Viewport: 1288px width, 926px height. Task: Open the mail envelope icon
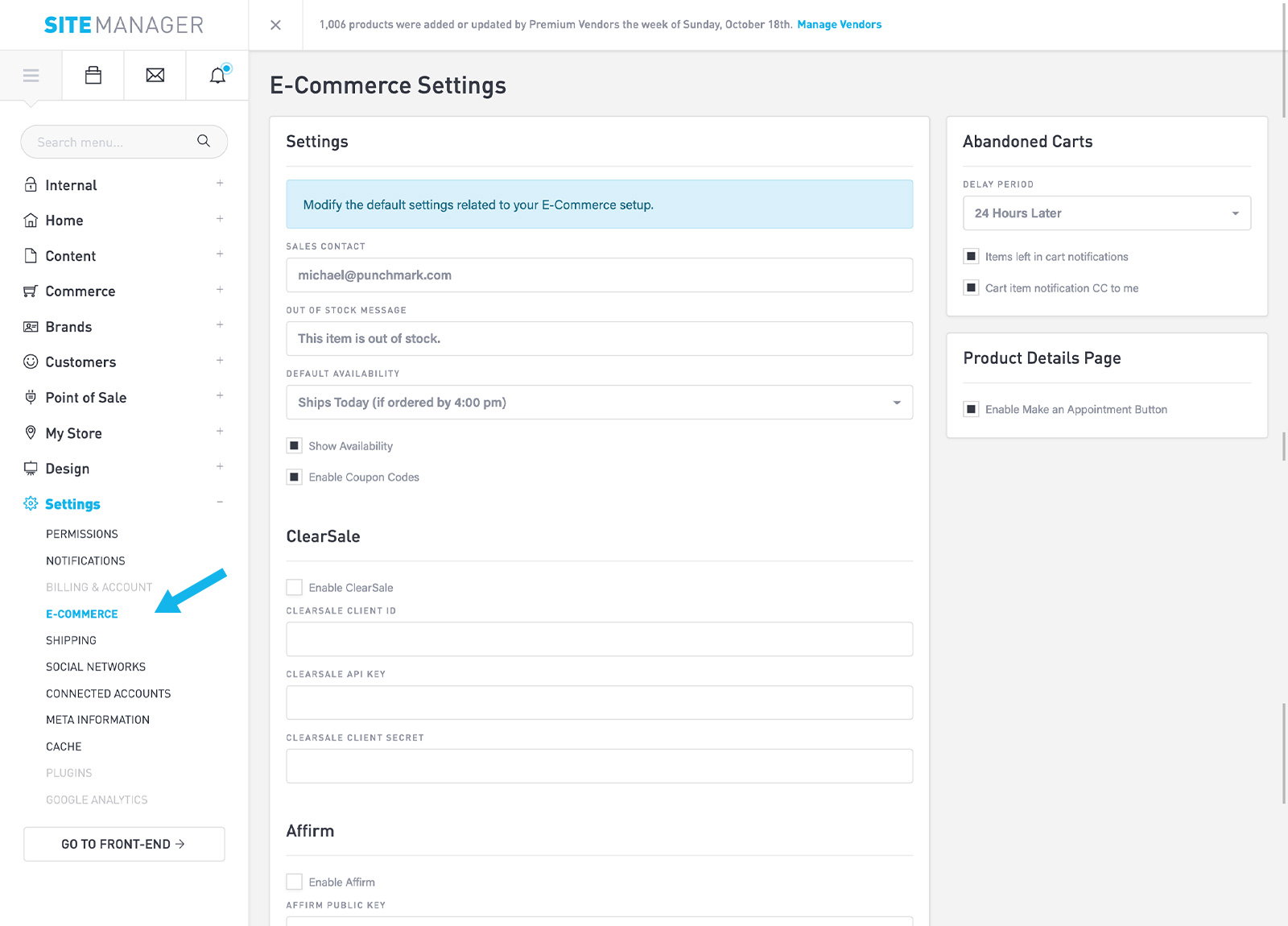click(x=155, y=76)
